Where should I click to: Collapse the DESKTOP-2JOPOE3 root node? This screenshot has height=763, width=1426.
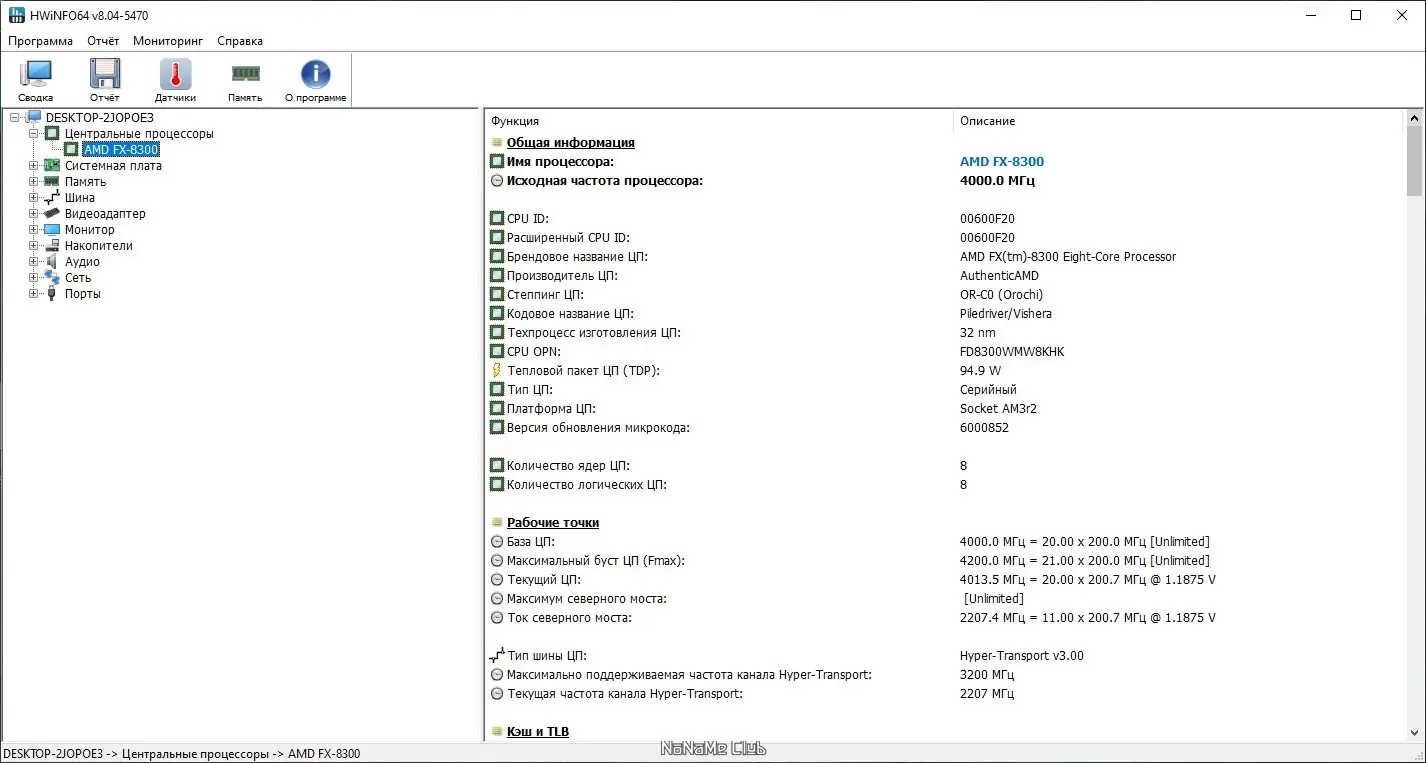point(15,118)
